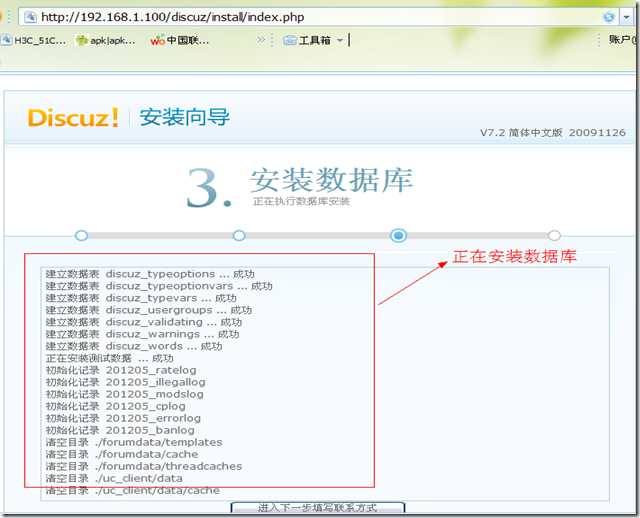This screenshot has width=640, height=518.
Task: Click log line discuz_usergroups
Action: click(x=149, y=310)
